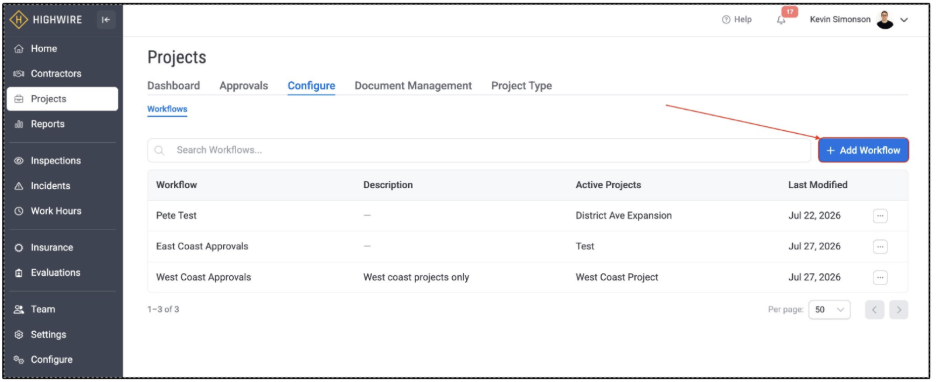Click the 1–3 of 3 pagination text
936x382 pixels.
tap(163, 310)
